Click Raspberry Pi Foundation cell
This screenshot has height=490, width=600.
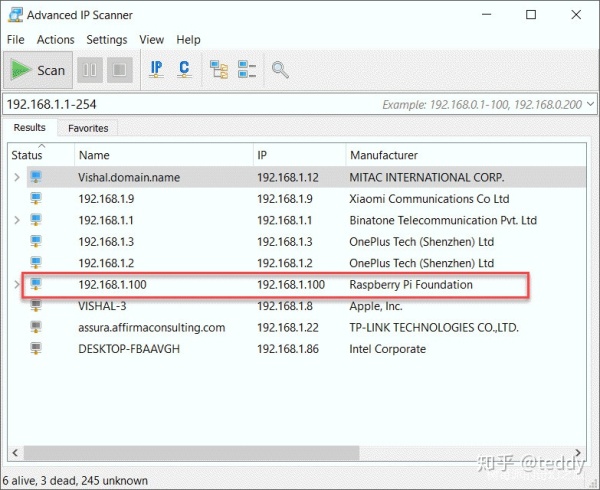click(x=411, y=284)
